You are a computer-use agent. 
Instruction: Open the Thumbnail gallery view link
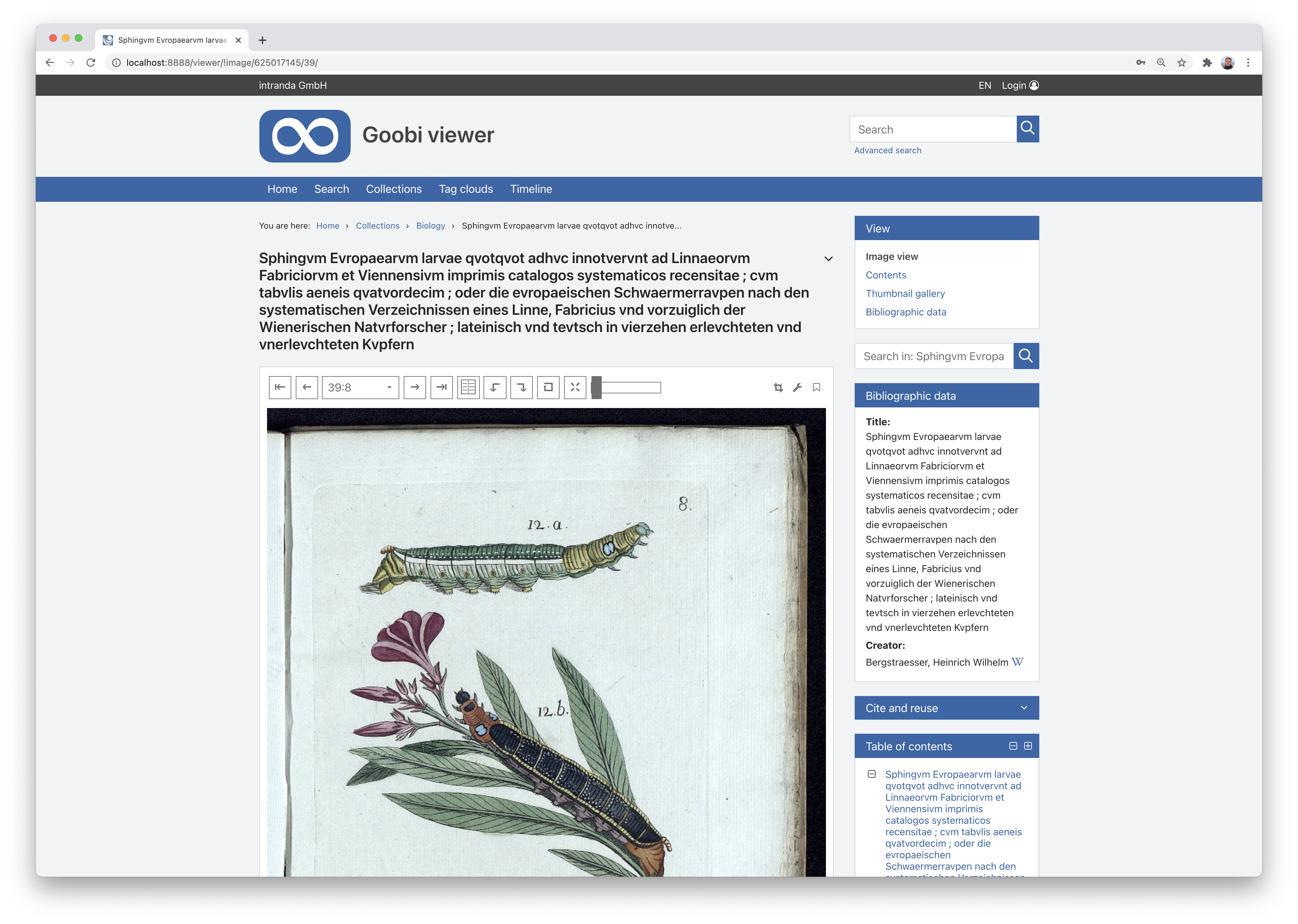pos(905,294)
